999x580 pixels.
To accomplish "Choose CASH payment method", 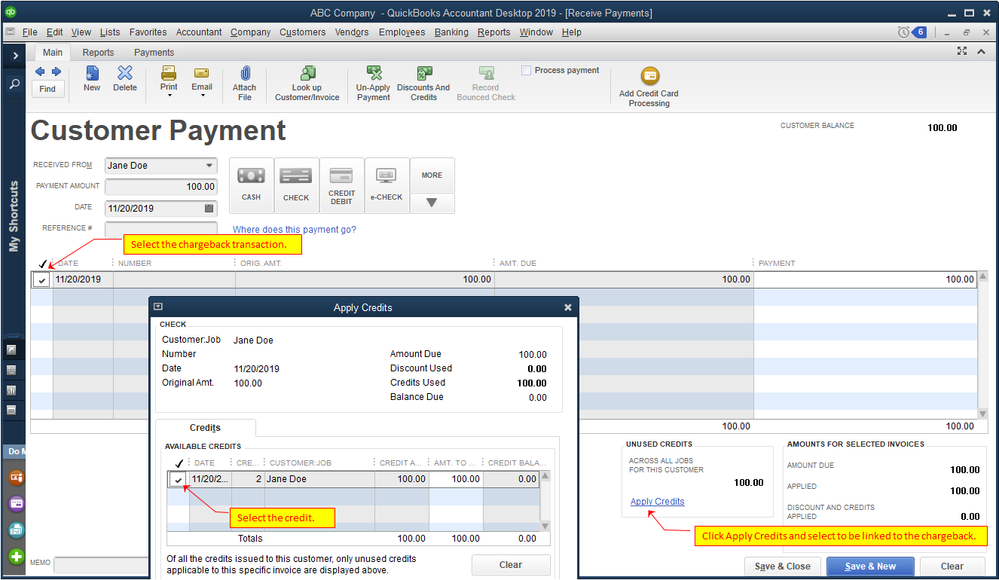I will pyautogui.click(x=251, y=185).
